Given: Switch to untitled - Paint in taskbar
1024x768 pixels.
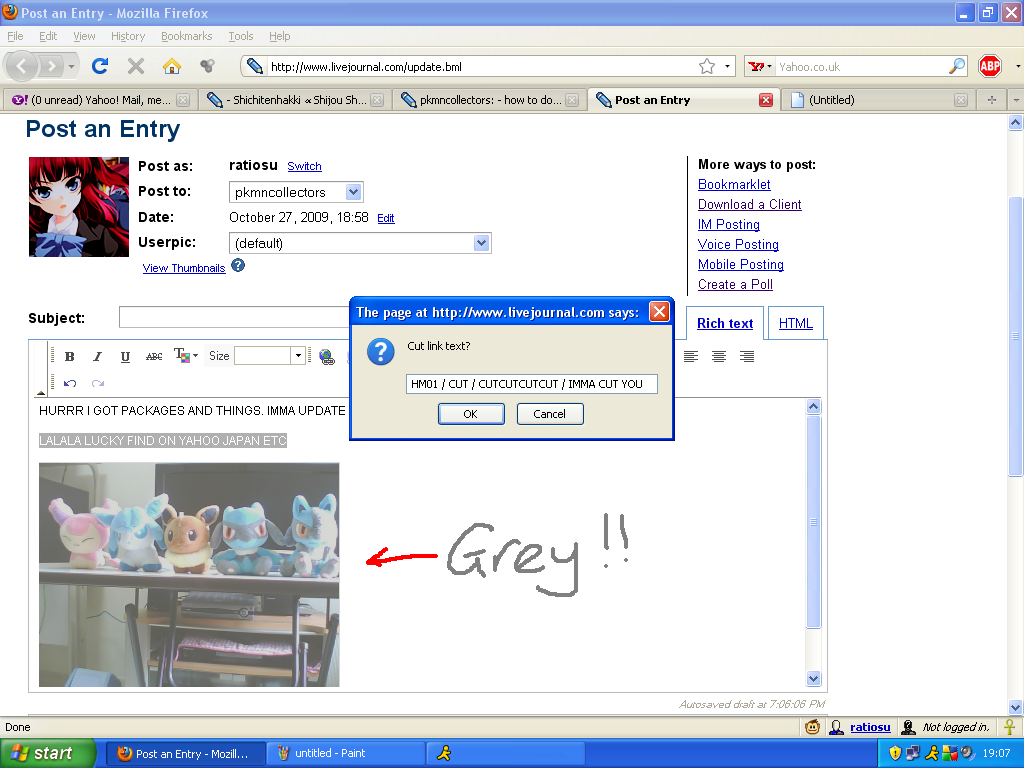Looking at the screenshot, I should click(x=346, y=754).
